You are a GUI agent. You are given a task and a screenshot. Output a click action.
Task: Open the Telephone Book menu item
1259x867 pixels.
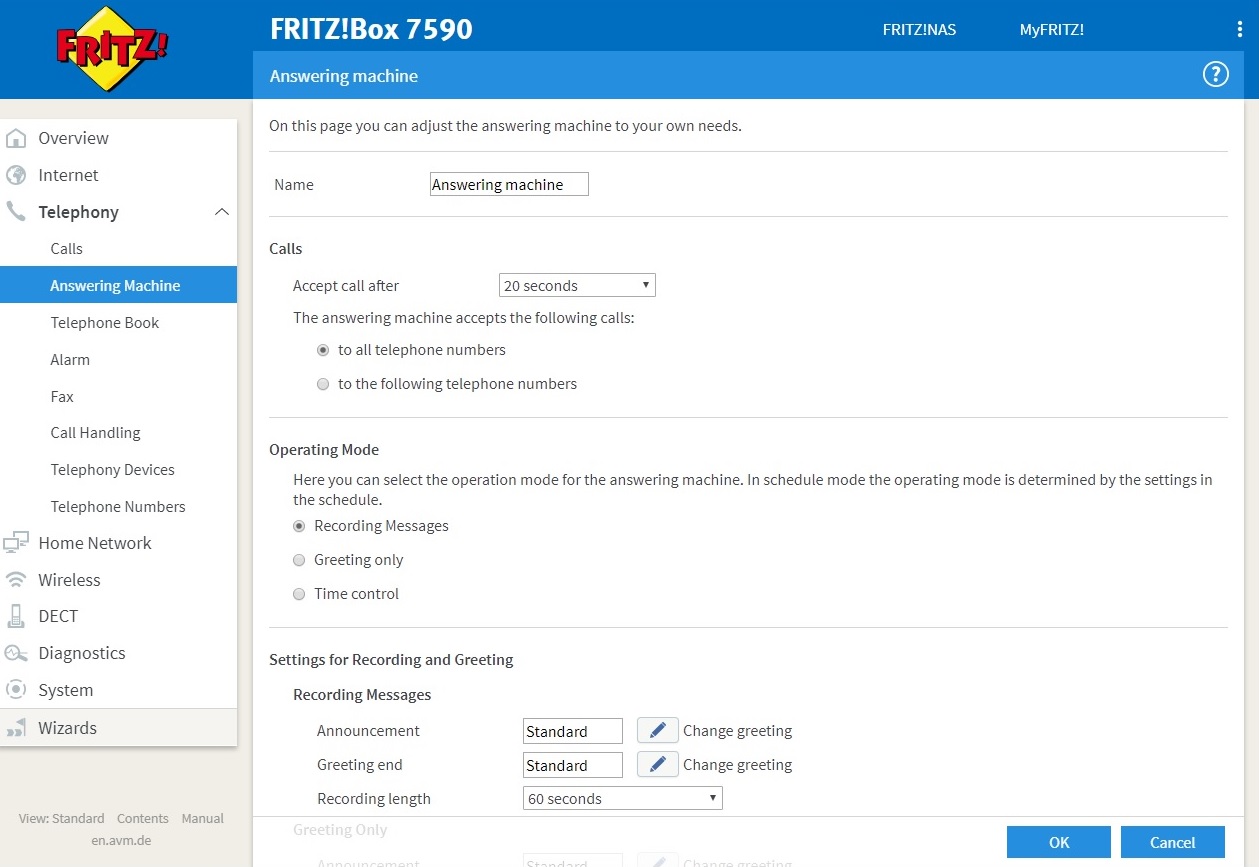(x=105, y=322)
